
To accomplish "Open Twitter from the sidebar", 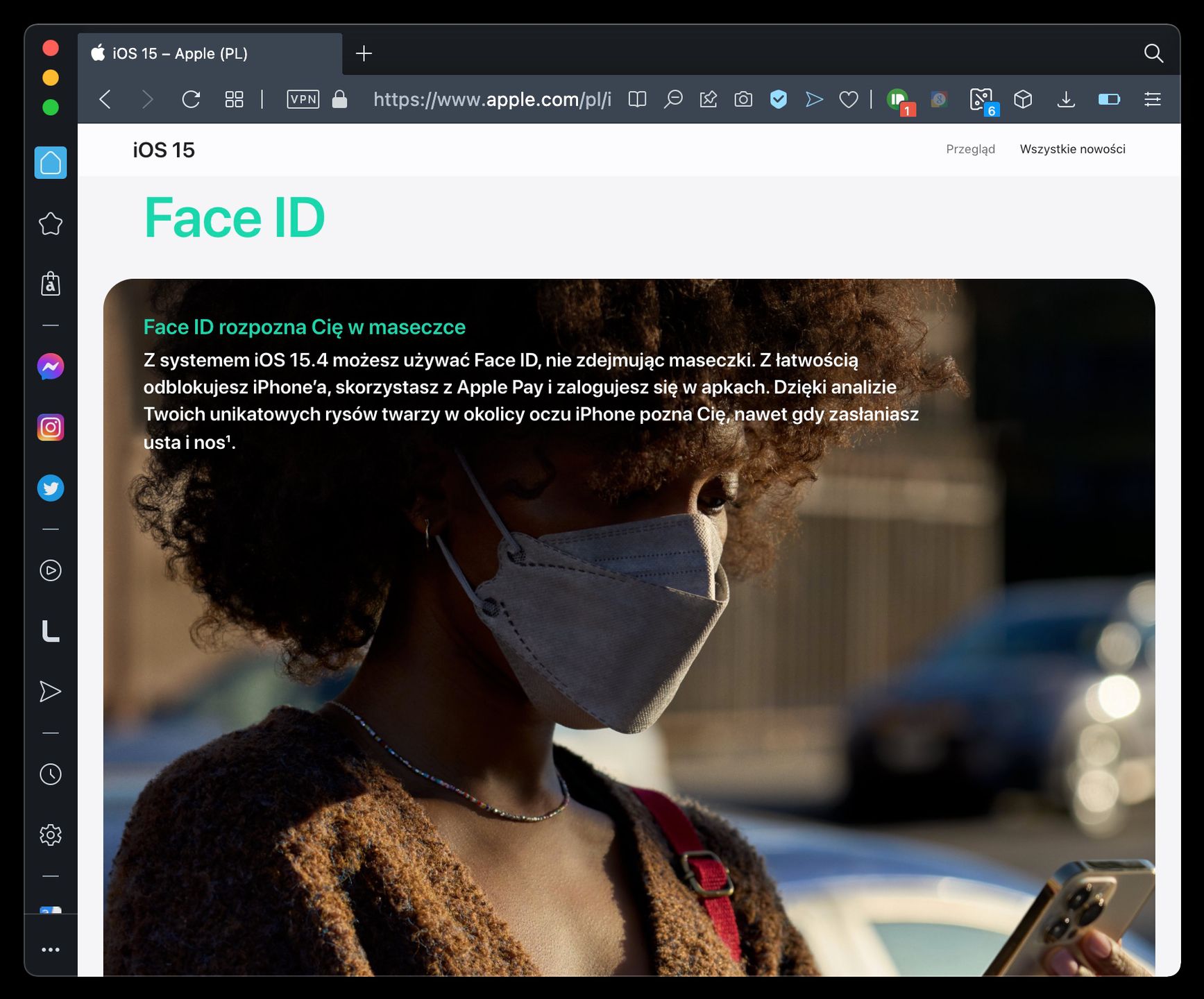I will point(50,488).
